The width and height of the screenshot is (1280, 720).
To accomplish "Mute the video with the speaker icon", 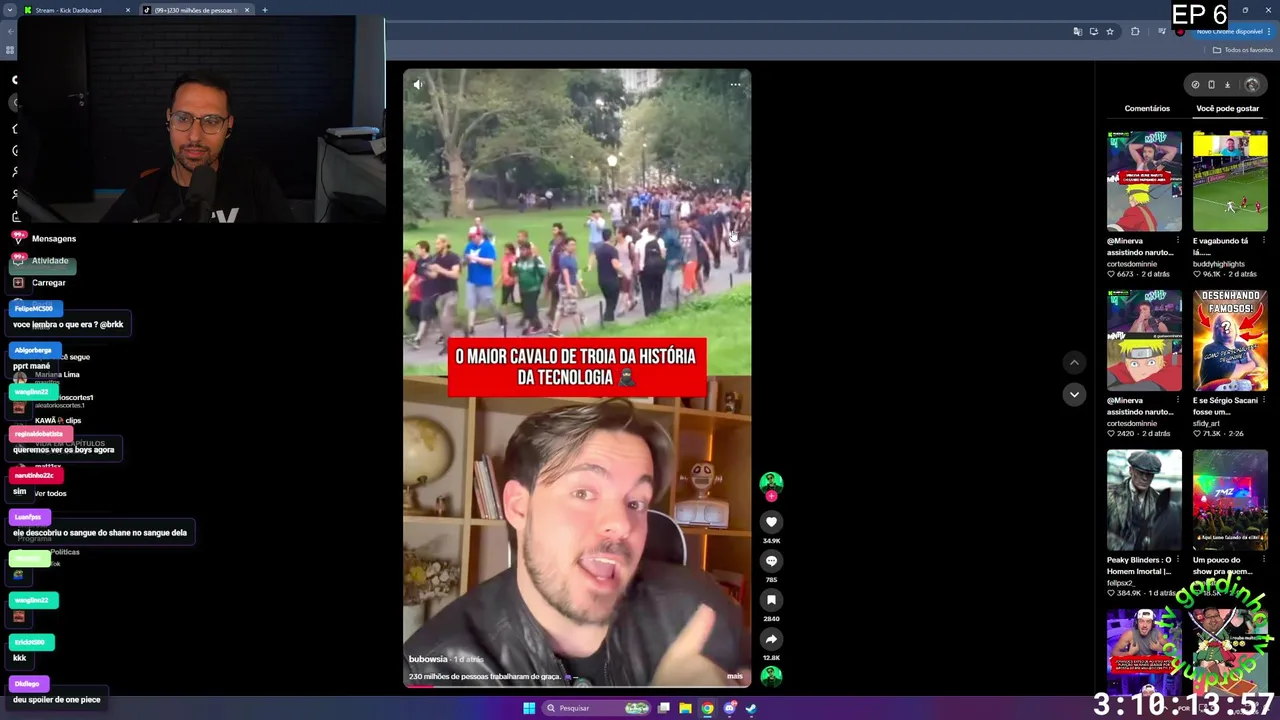I will point(418,85).
